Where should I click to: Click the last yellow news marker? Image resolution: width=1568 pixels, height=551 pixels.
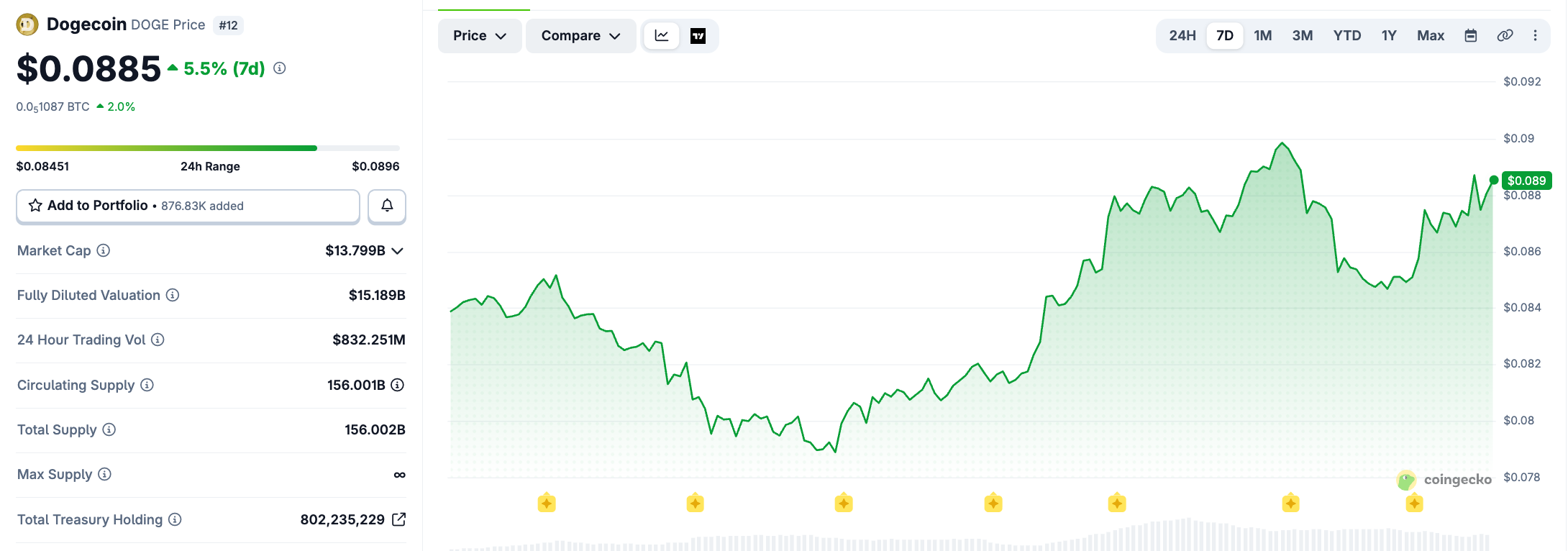1415,503
